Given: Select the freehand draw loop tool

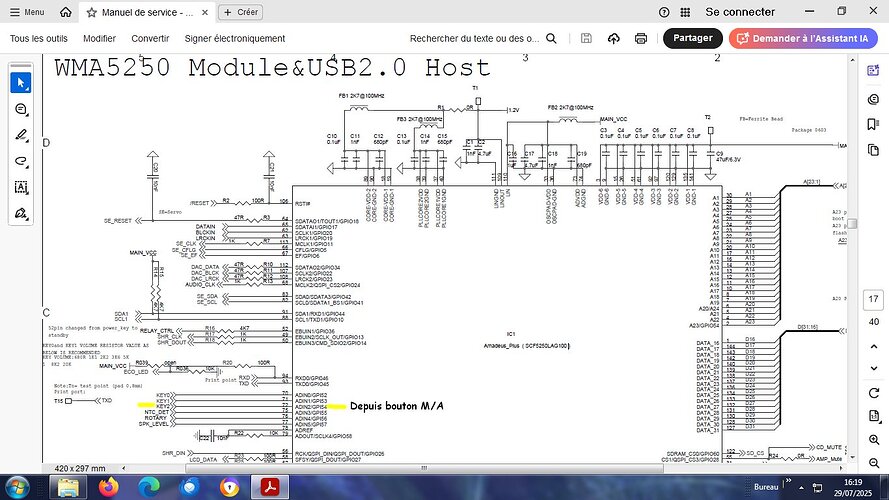Looking at the screenshot, I should (21, 161).
